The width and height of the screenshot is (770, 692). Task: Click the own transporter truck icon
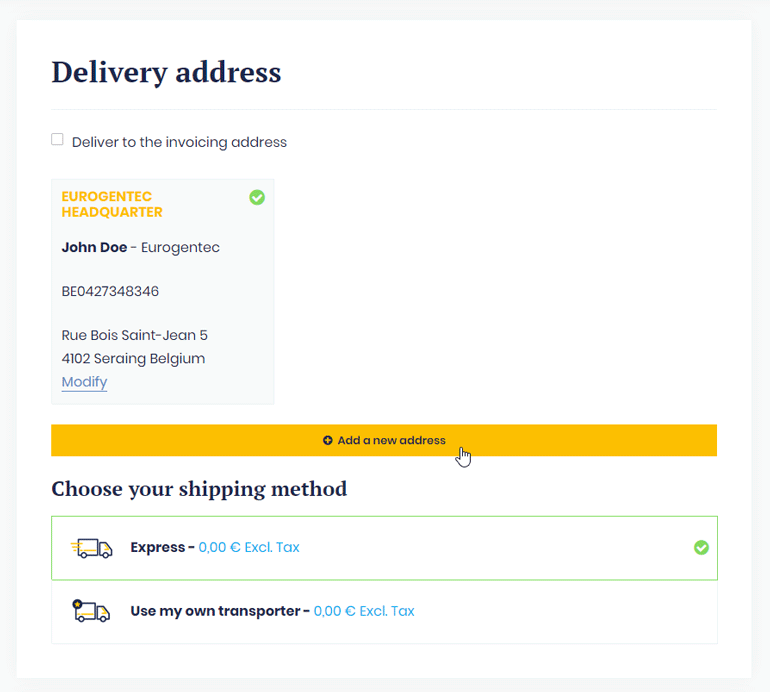coord(92,611)
